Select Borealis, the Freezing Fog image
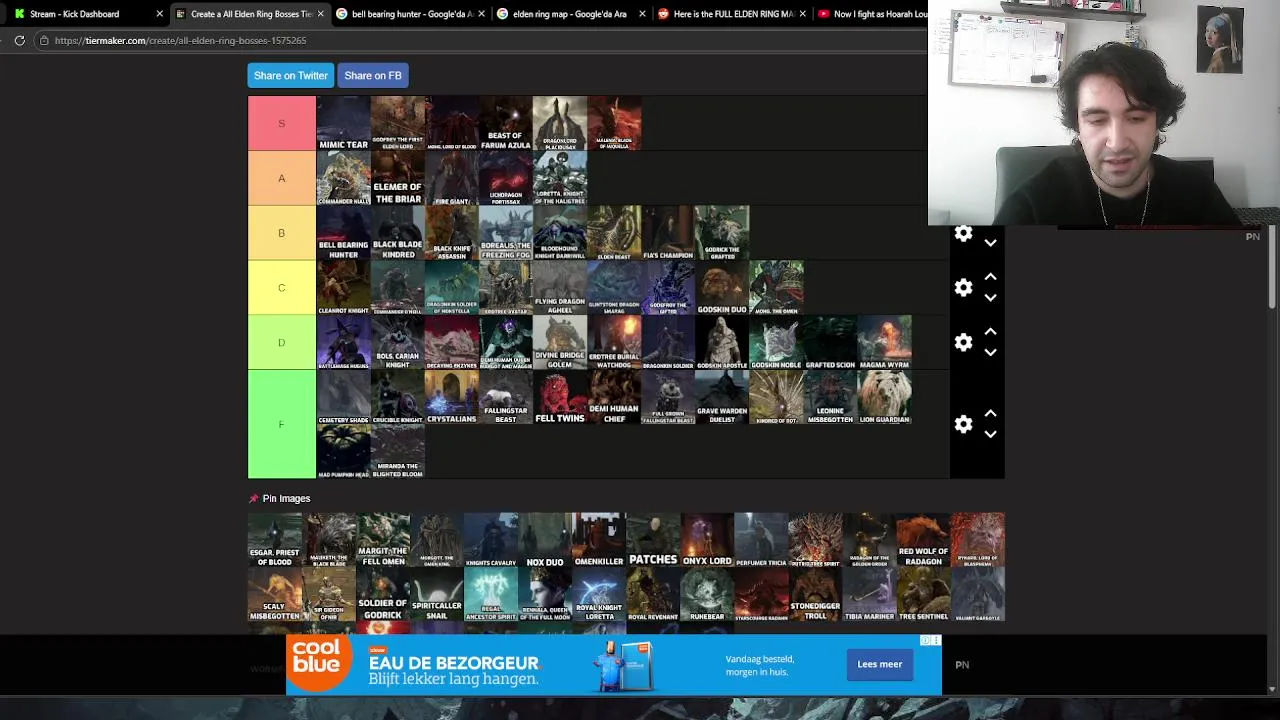 pos(505,233)
